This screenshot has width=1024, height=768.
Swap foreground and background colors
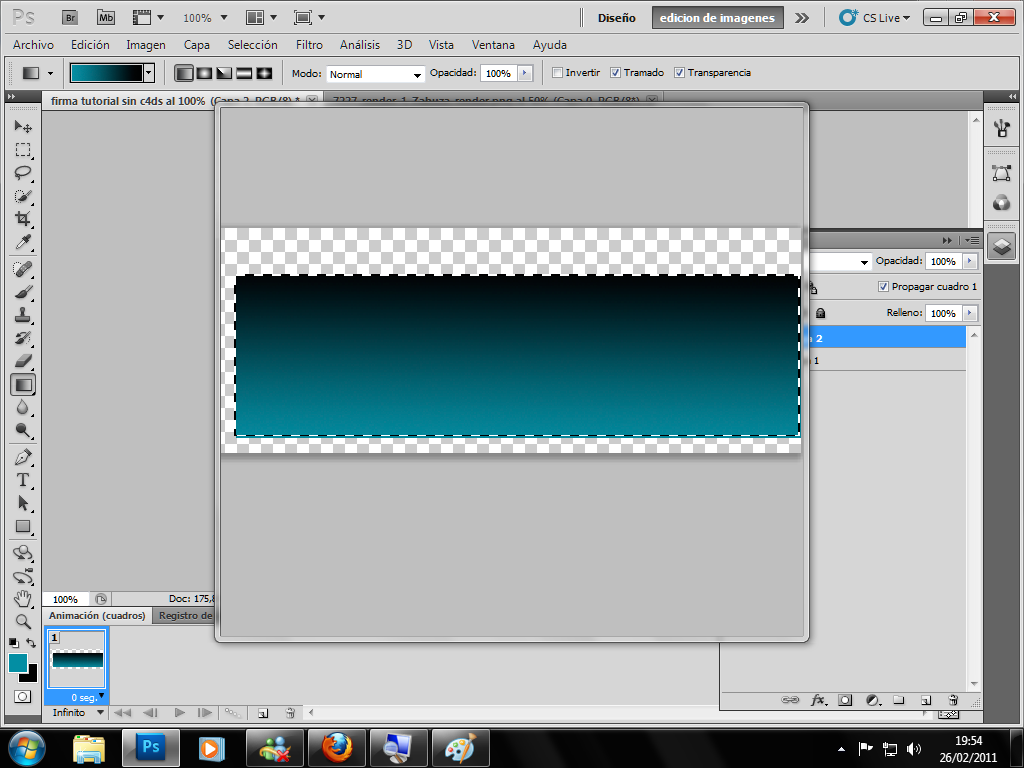(31, 643)
